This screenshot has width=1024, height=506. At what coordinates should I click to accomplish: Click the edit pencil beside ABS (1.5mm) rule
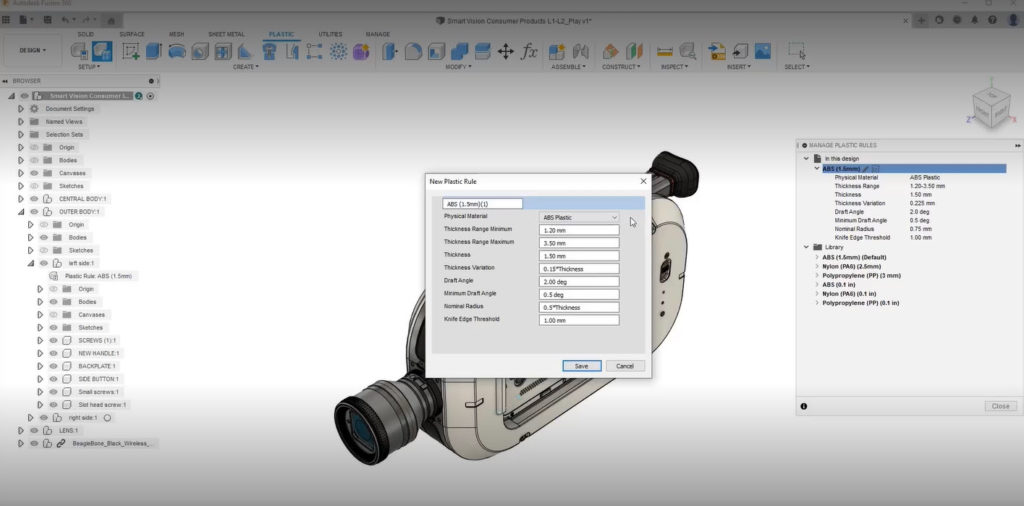[x=866, y=169]
